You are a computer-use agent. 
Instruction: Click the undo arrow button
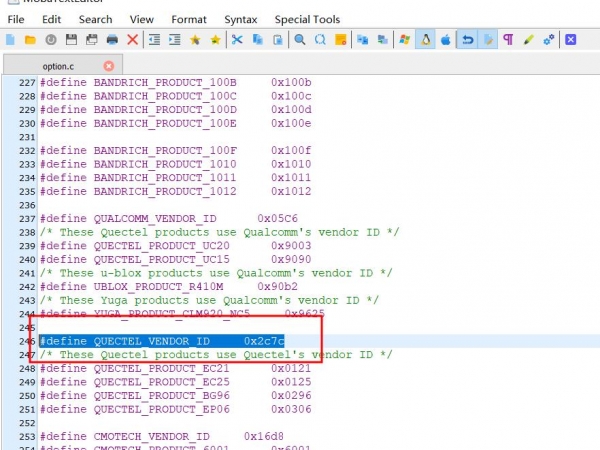pyautogui.click(x=467, y=40)
